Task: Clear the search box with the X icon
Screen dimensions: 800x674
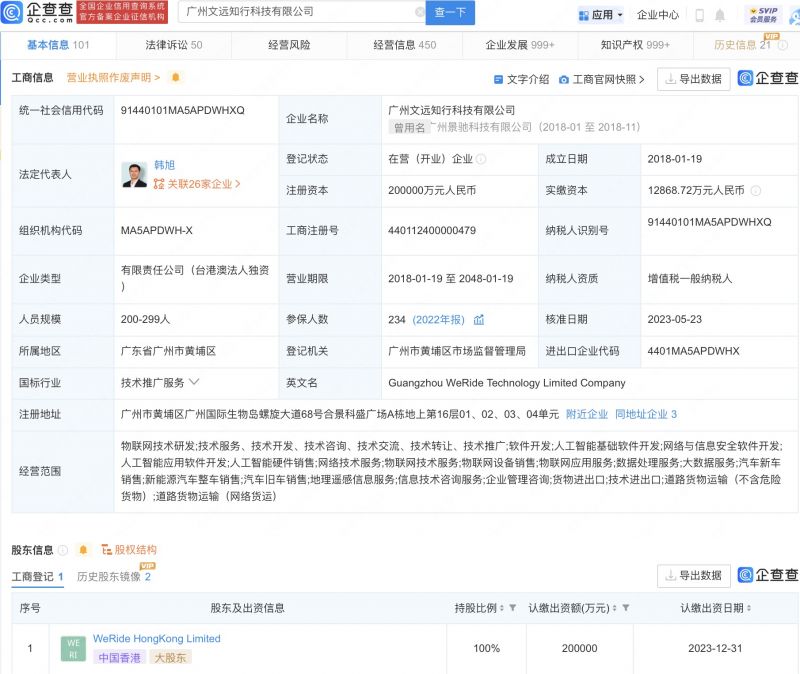Action: coord(420,12)
